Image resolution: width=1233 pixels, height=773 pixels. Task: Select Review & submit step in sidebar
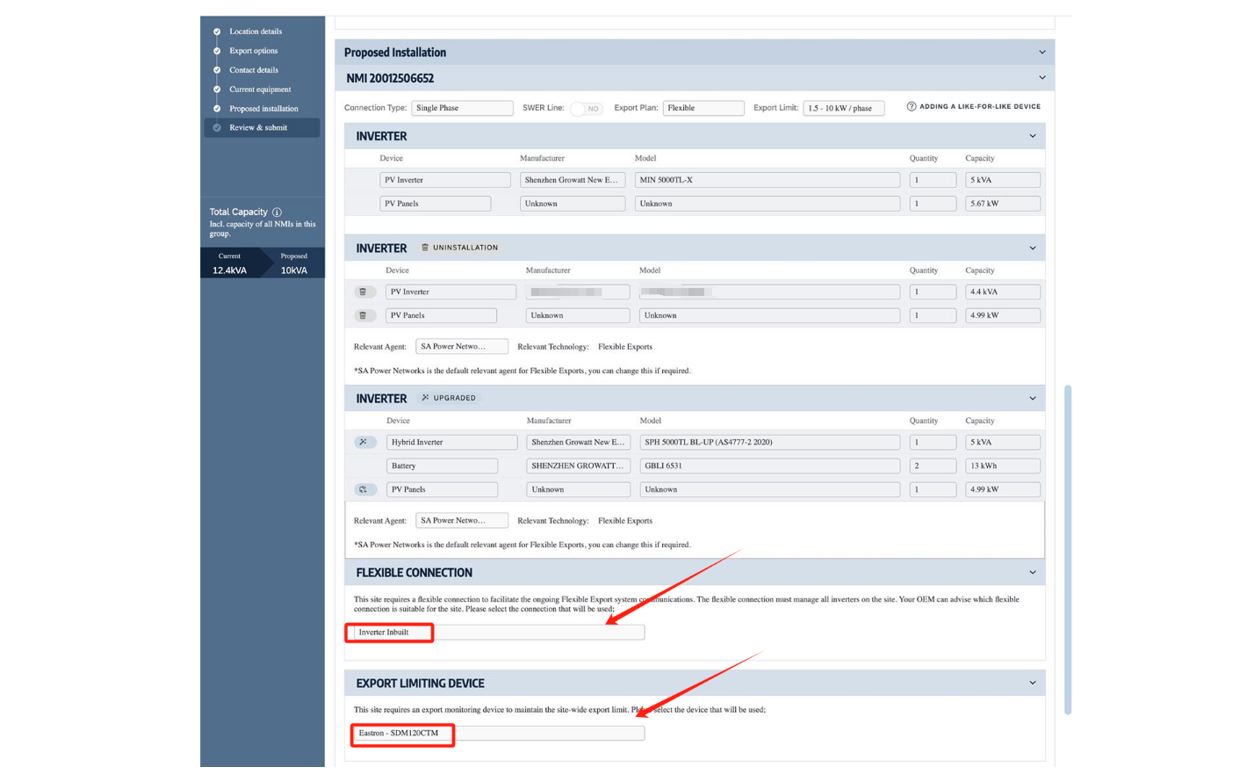(258, 128)
